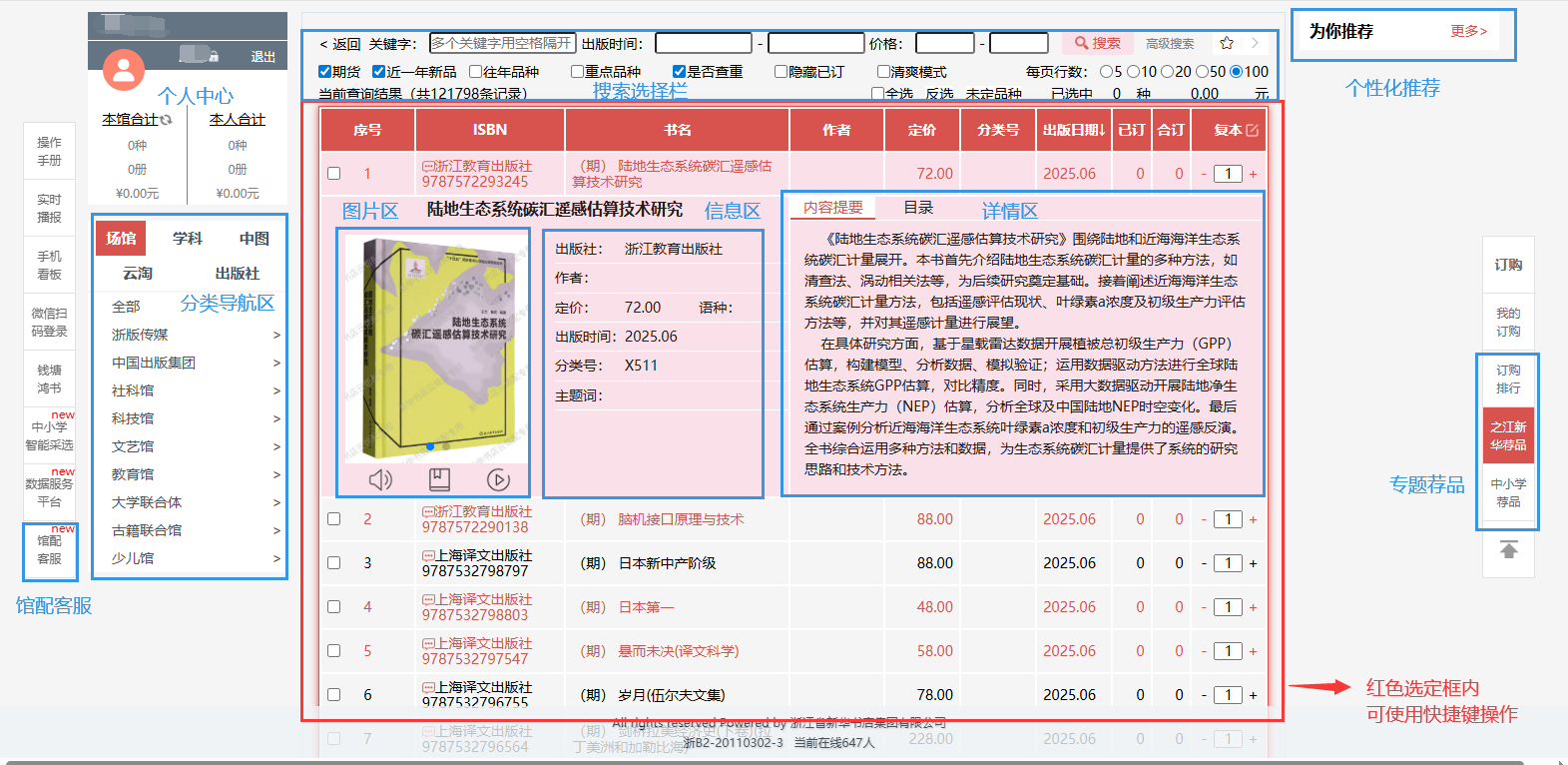Viewport: 1568px width, 765px height.
Task: Uncheck the 期货 checkbox
Action: (x=324, y=72)
